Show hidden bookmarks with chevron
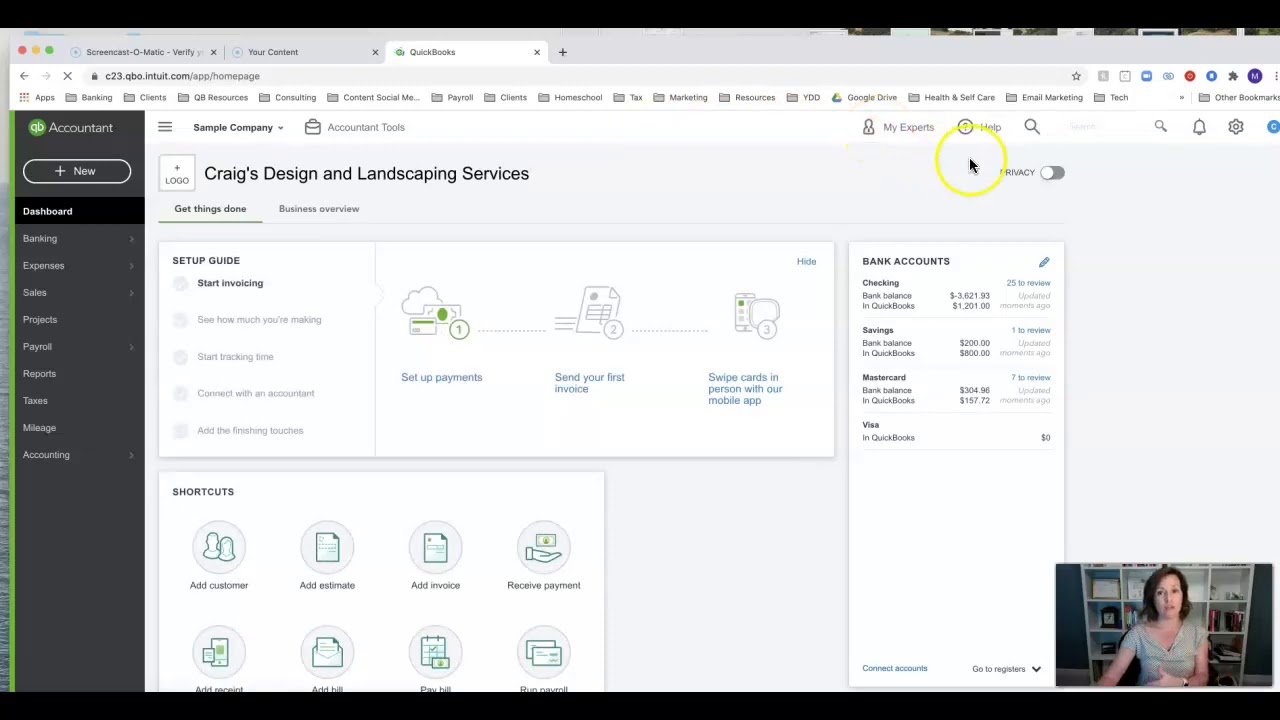The height and width of the screenshot is (720, 1280). [x=1181, y=98]
